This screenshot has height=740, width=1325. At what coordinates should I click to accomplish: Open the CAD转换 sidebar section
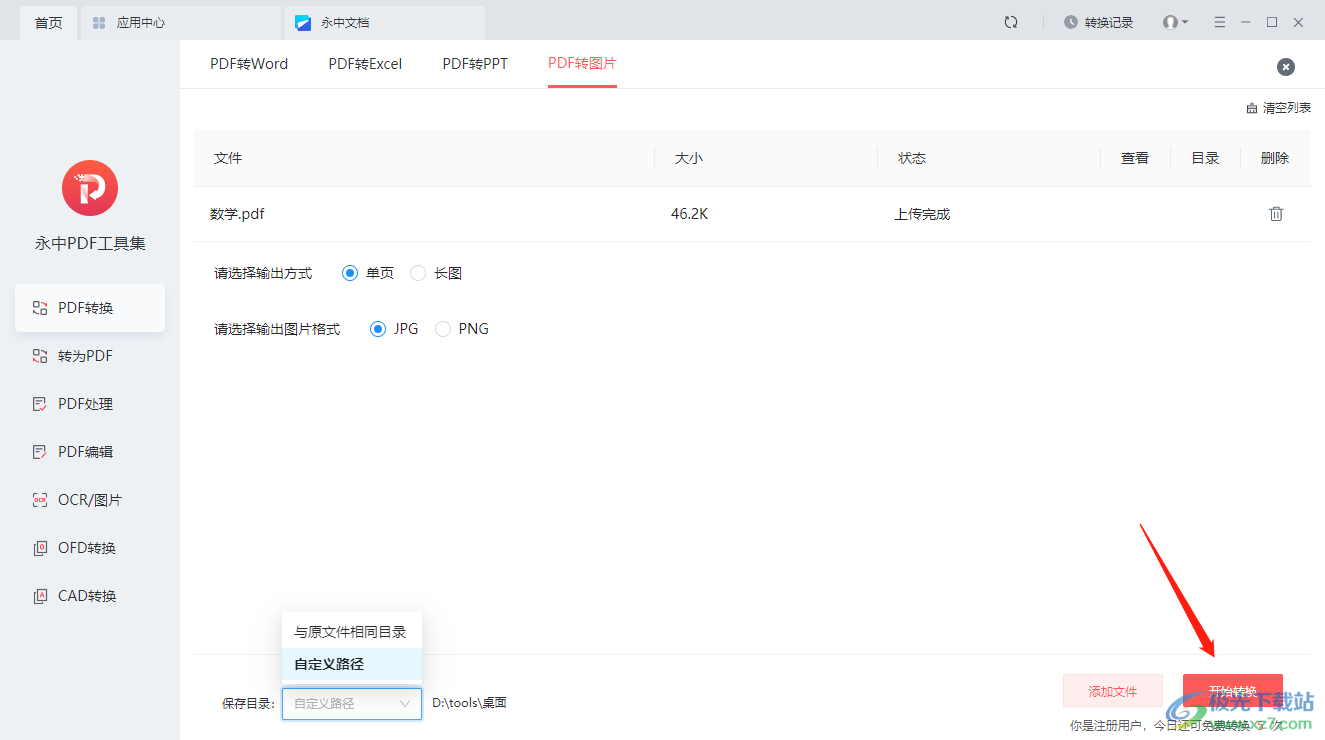coord(89,596)
